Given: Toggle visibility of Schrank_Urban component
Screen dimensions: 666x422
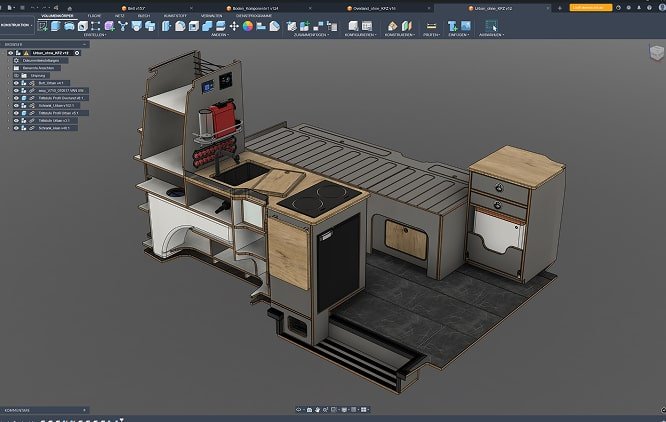Looking at the screenshot, I should coord(17,105).
